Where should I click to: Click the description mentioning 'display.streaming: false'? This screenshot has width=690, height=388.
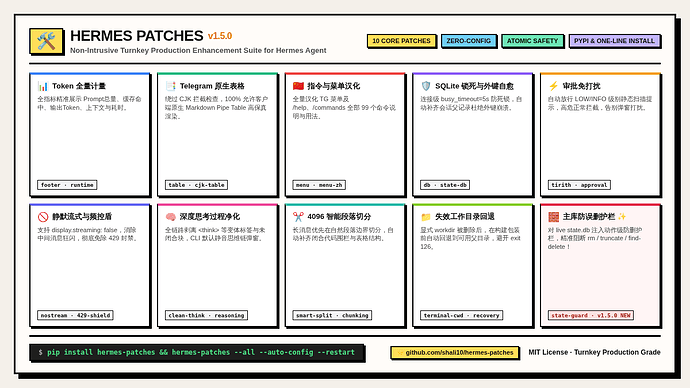click(x=88, y=234)
